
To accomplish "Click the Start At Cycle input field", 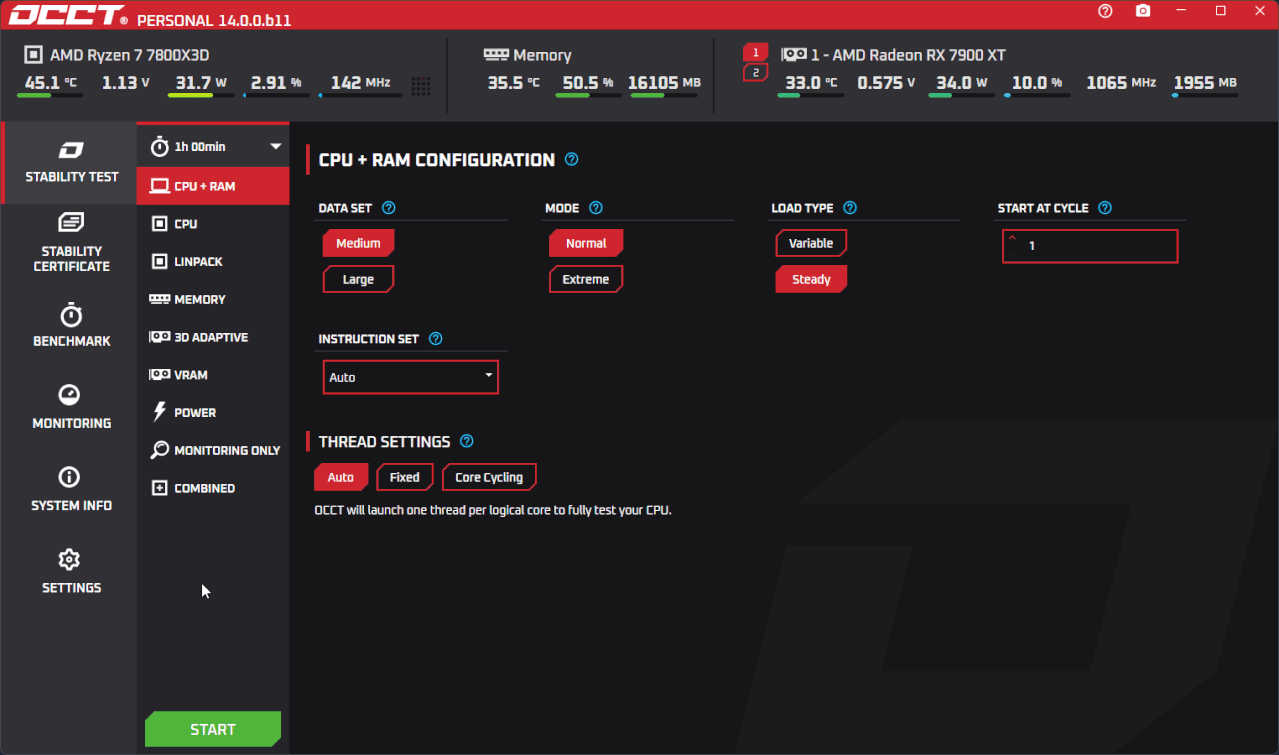I will pos(1090,246).
